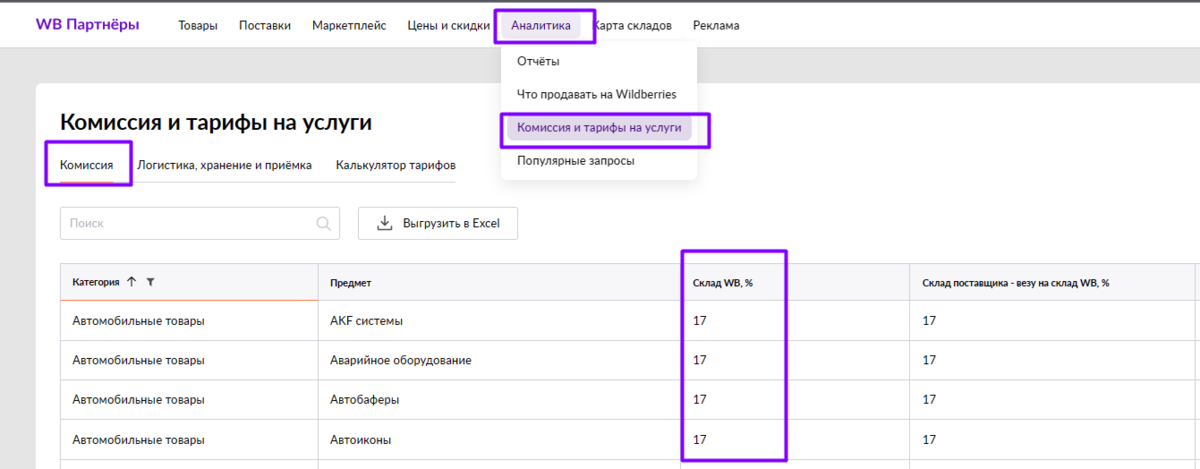Open Популярные запросы menu entry
The width and height of the screenshot is (1200, 469).
tap(576, 160)
